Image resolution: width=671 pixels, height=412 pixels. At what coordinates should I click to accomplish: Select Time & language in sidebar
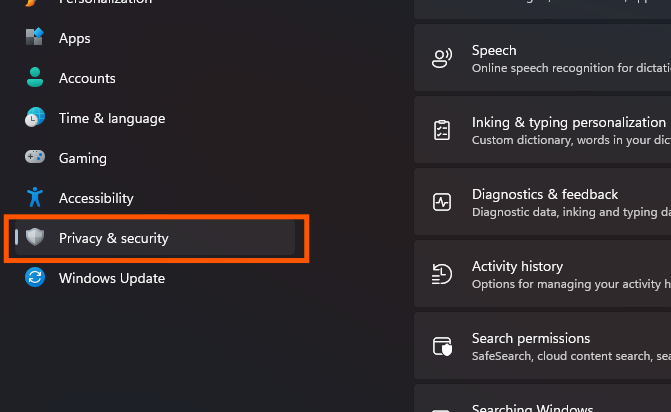(x=112, y=118)
